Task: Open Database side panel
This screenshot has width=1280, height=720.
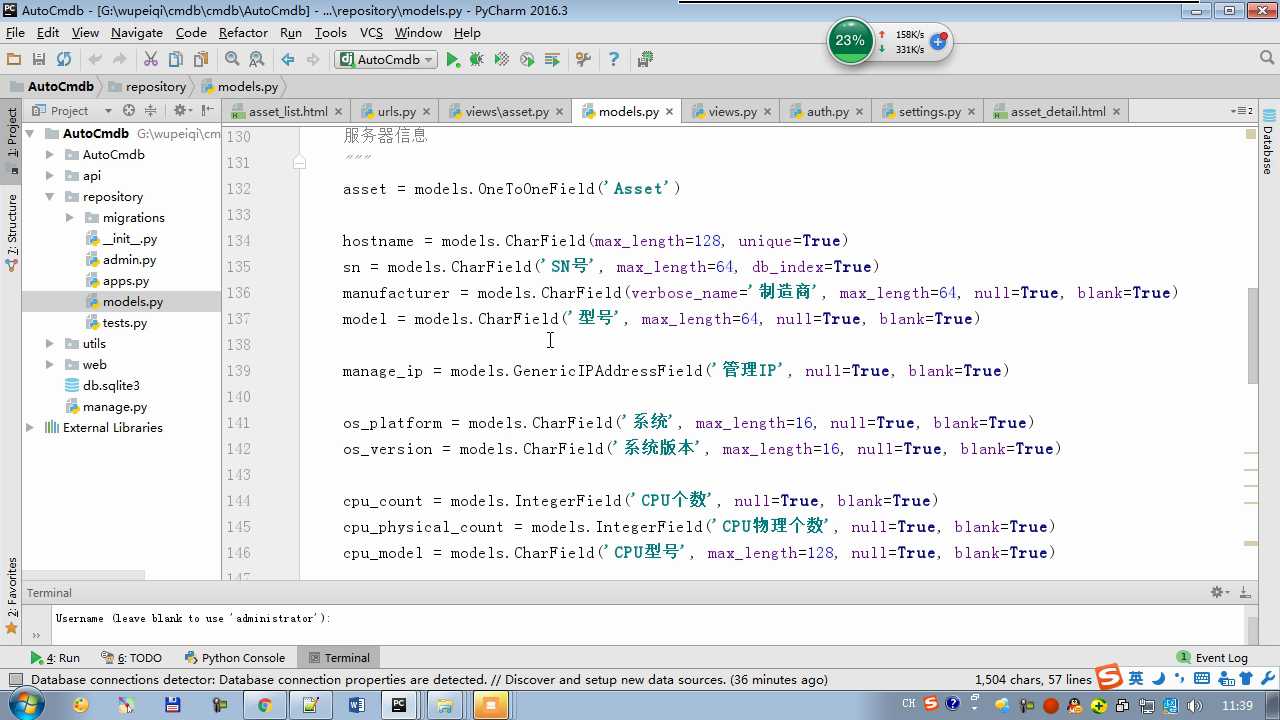Action: click(1268, 142)
